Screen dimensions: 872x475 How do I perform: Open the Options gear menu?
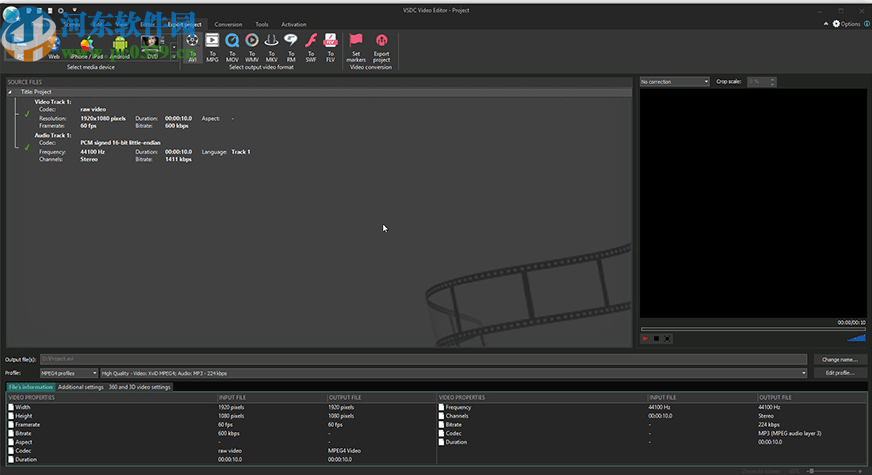point(846,24)
